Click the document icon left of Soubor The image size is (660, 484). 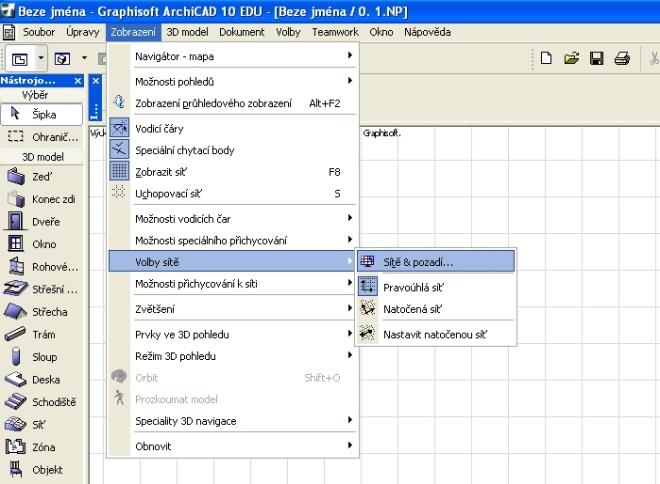pyautogui.click(x=8, y=32)
